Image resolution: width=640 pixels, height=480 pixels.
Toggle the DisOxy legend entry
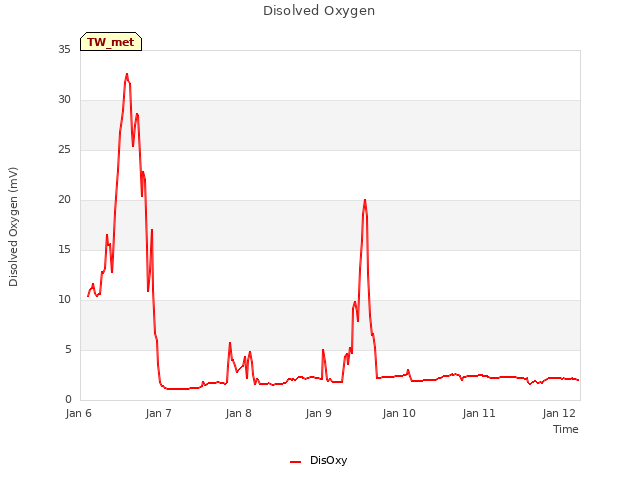318,460
